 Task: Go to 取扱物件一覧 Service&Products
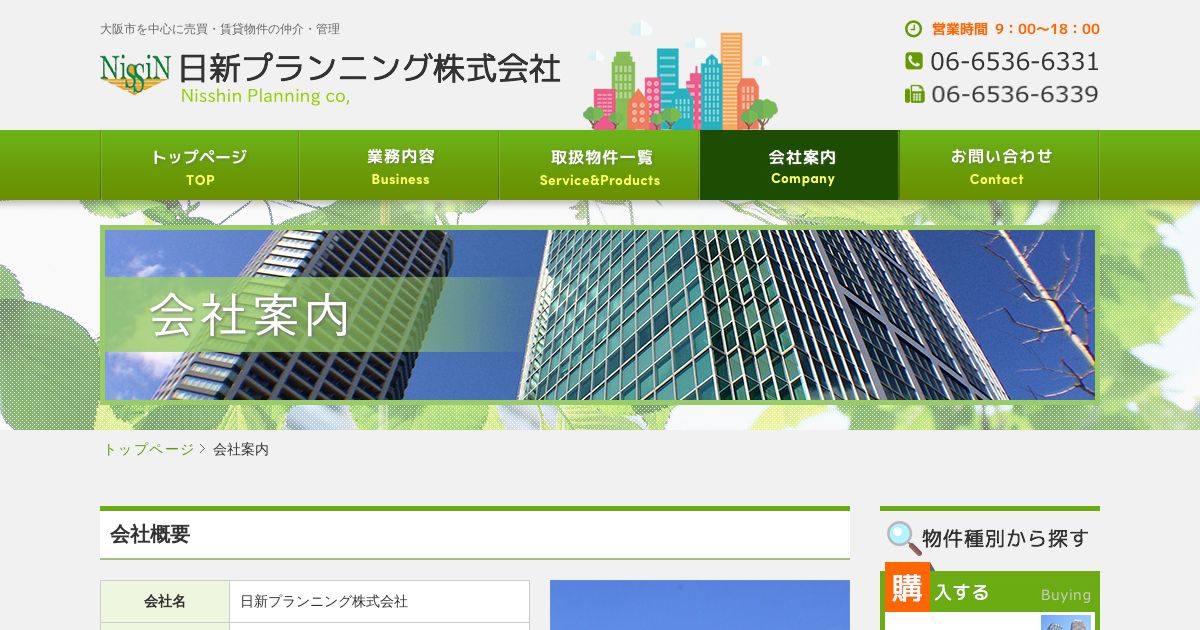click(x=600, y=165)
